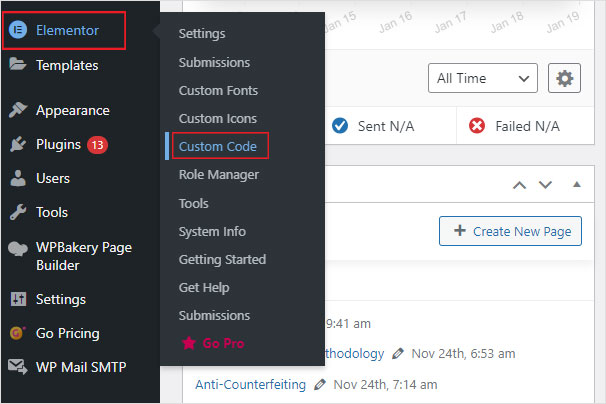Click pencil edit icon before Nov 24th, 6:53 am
Viewport: 606px width, 404px height.
pos(398,353)
